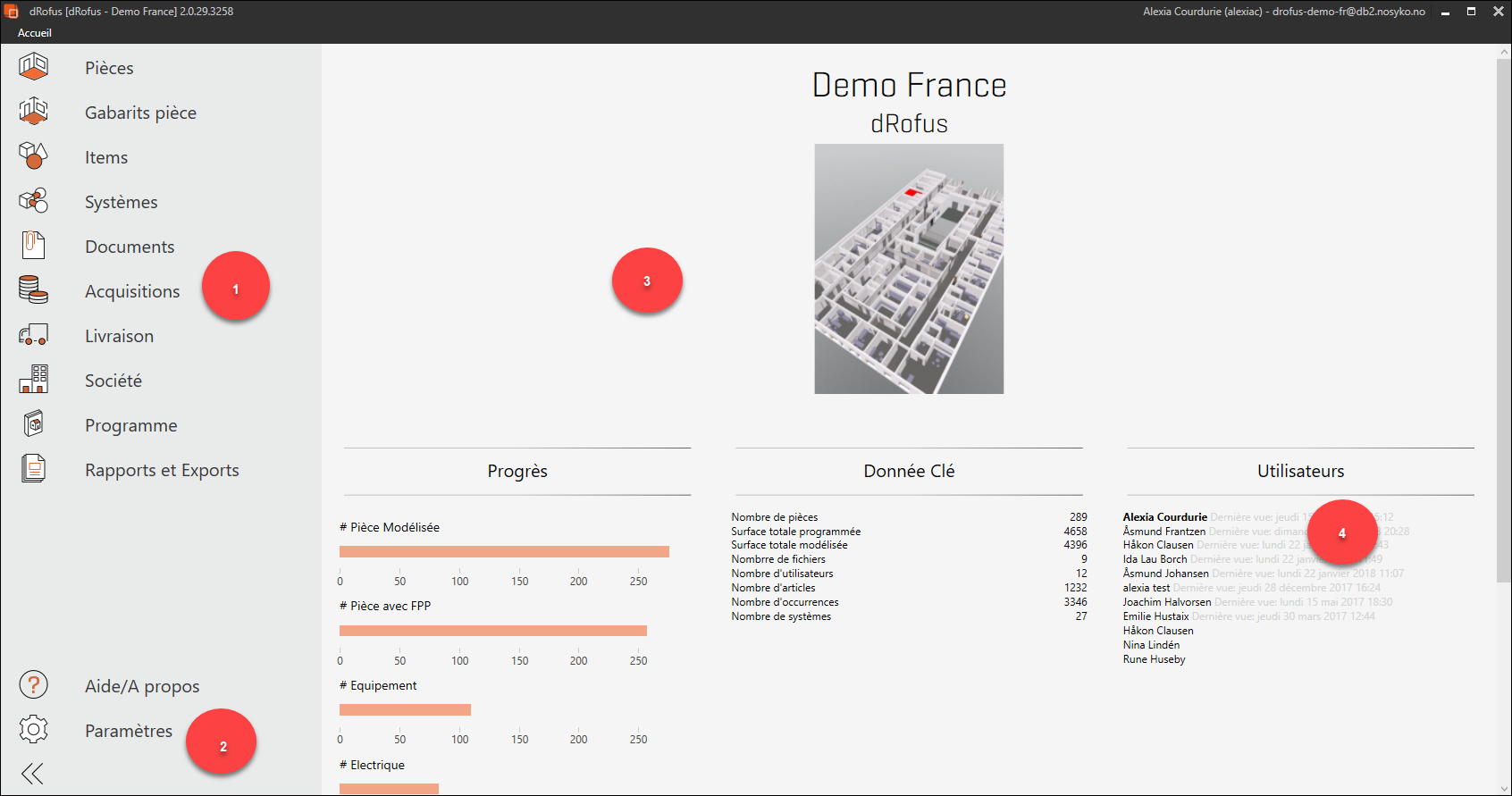
Task: Click the Demo France title
Action: pyautogui.click(x=909, y=85)
